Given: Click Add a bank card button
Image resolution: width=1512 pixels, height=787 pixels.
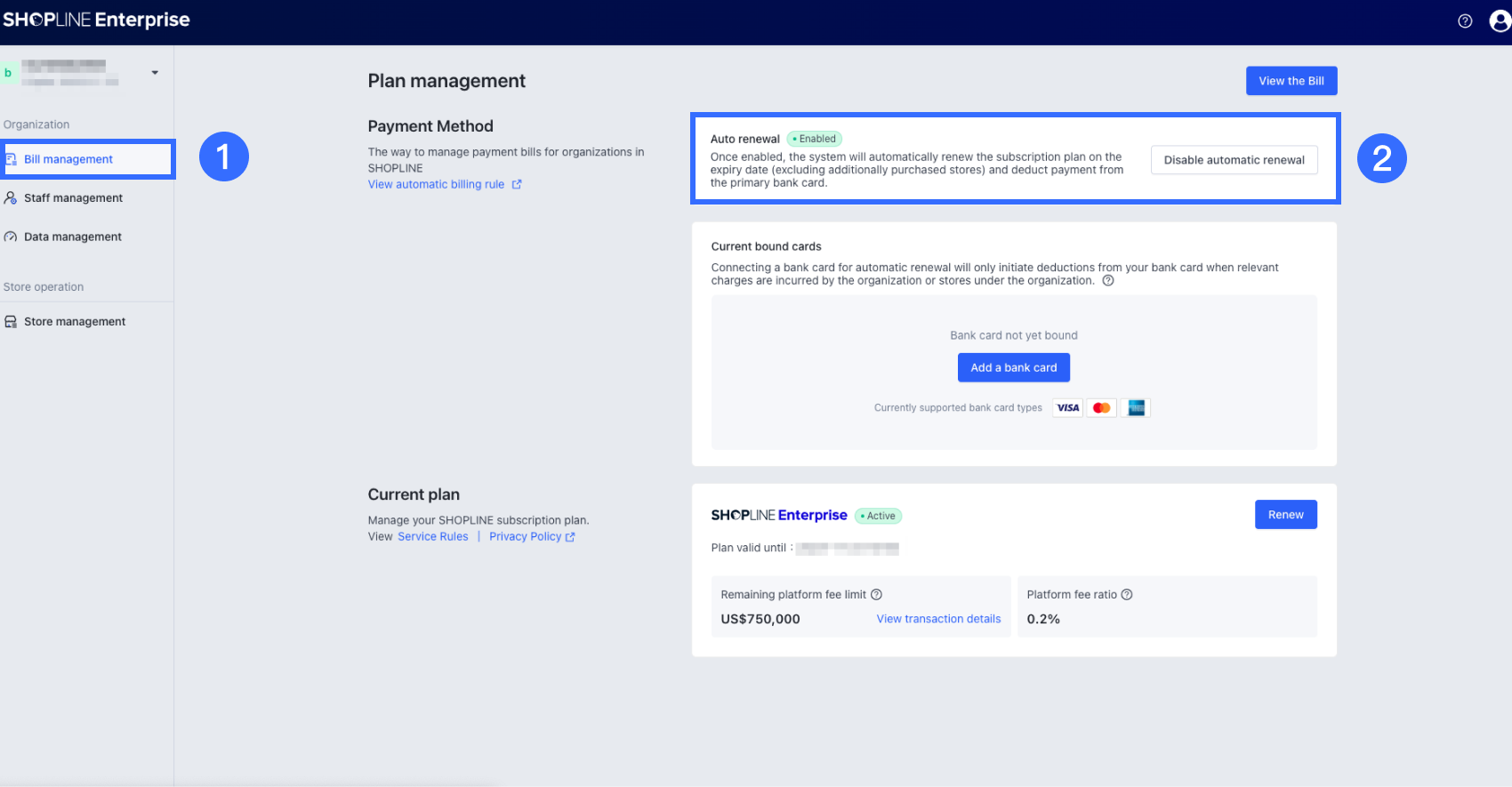Looking at the screenshot, I should 1014,367.
